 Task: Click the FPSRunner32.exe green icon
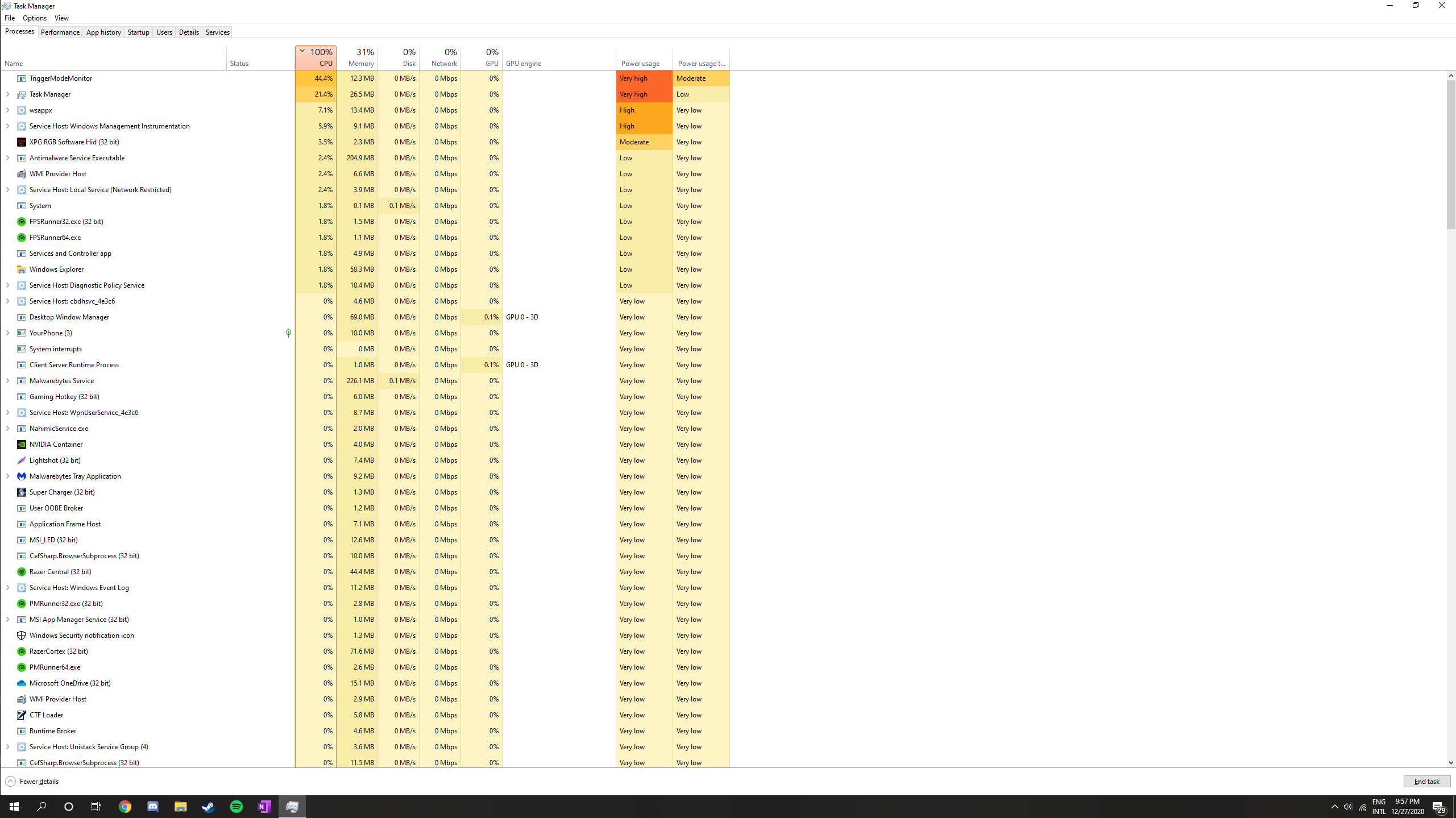point(22,222)
